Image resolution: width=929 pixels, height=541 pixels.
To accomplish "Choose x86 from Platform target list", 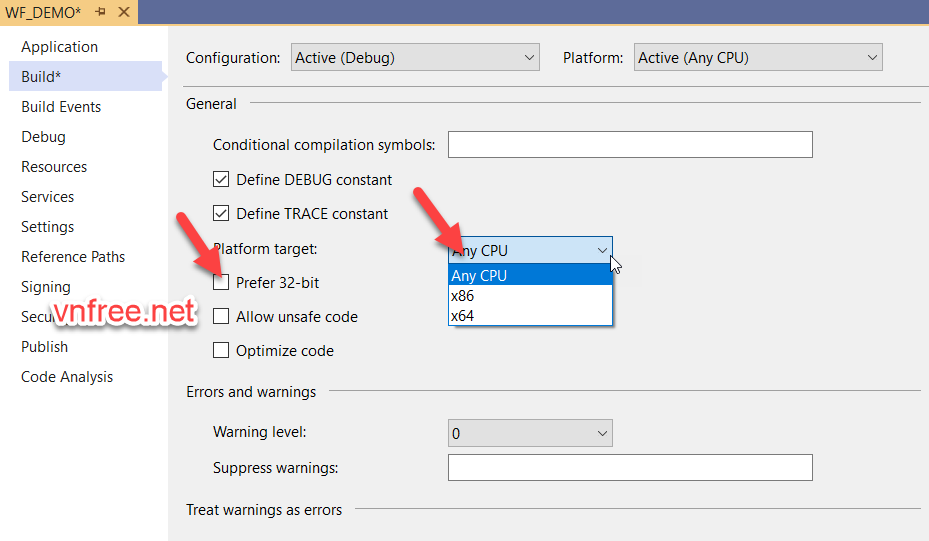I will pyautogui.click(x=463, y=296).
